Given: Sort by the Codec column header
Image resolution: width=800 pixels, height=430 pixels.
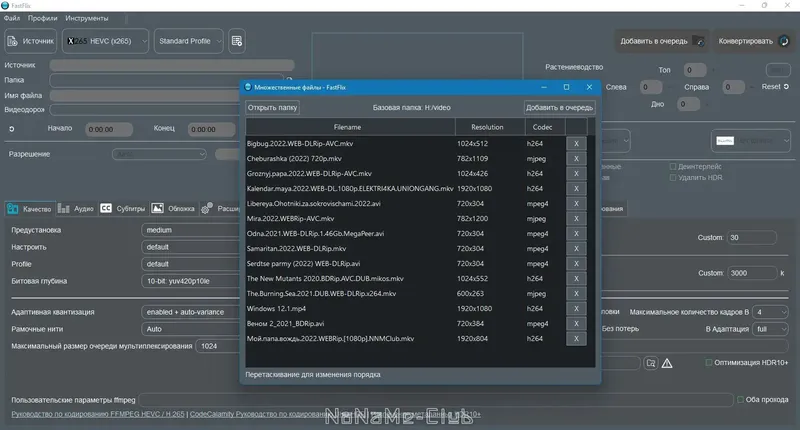Looking at the screenshot, I should pos(545,127).
